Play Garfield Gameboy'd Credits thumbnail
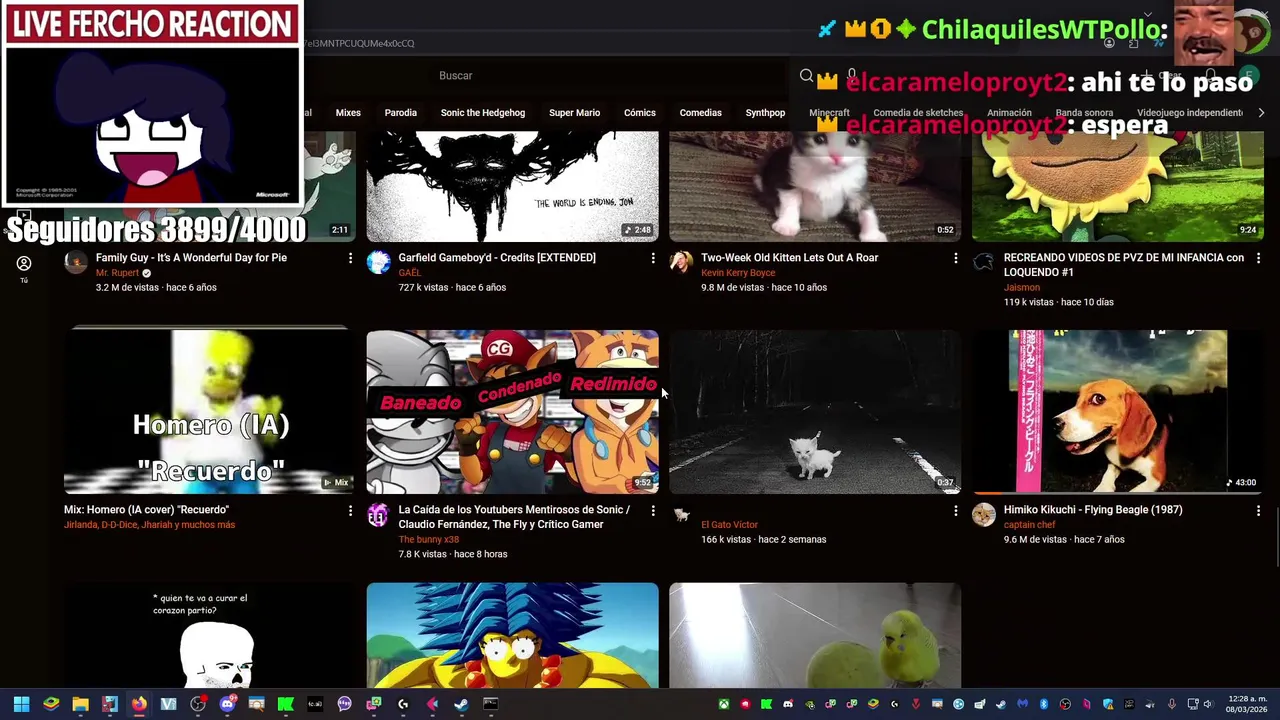1280x720 pixels. (512, 186)
